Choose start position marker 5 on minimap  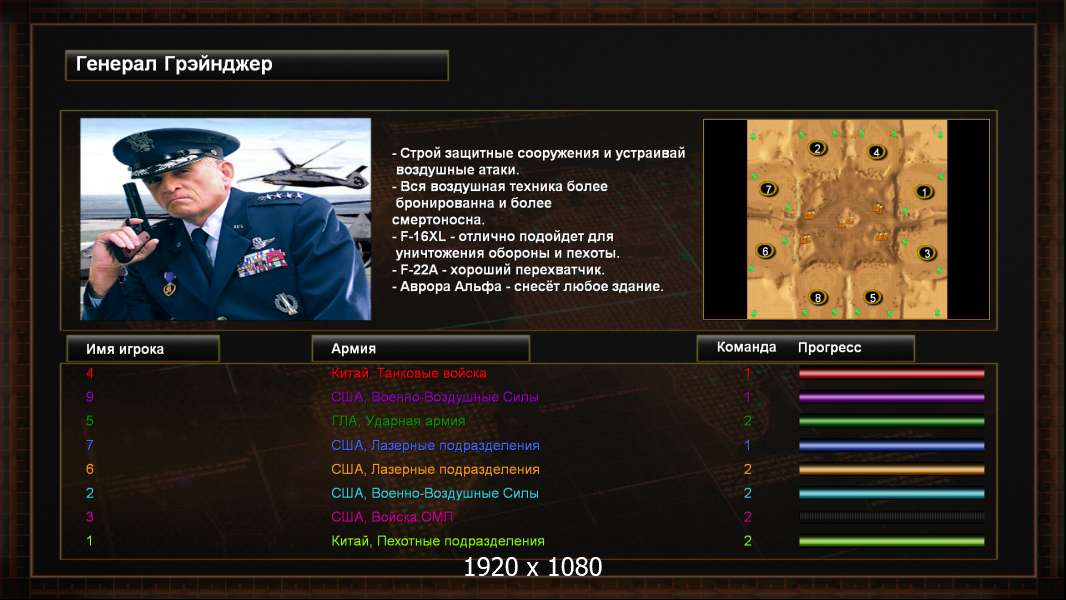tap(873, 297)
